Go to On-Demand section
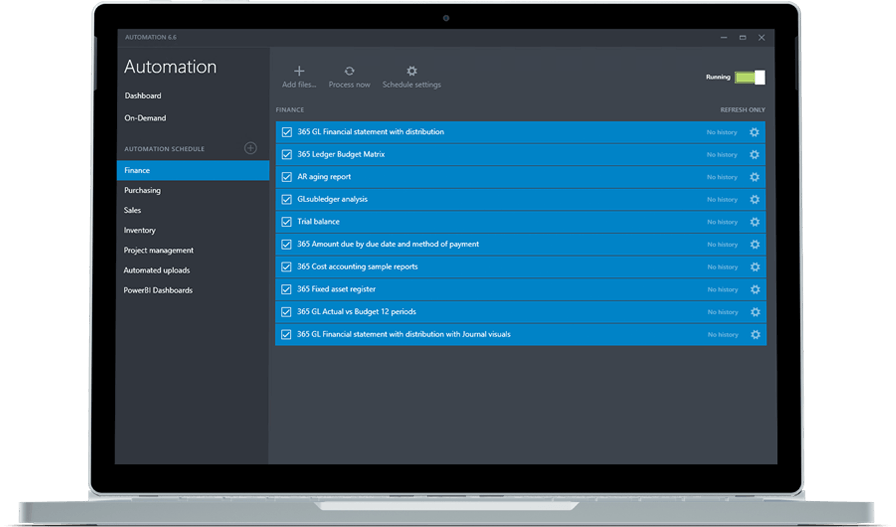896x527 pixels. (145, 118)
